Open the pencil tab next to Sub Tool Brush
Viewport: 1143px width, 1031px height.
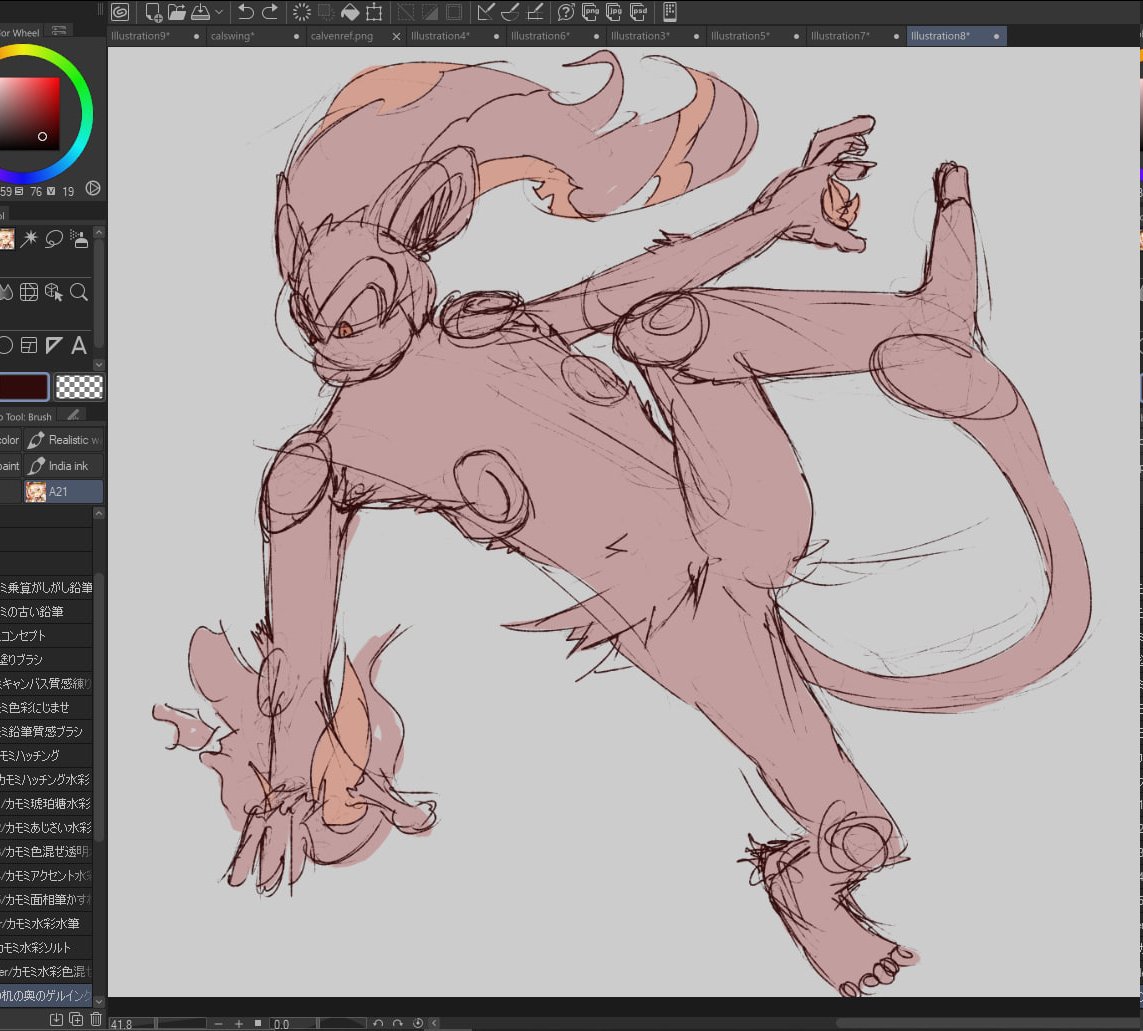73,416
